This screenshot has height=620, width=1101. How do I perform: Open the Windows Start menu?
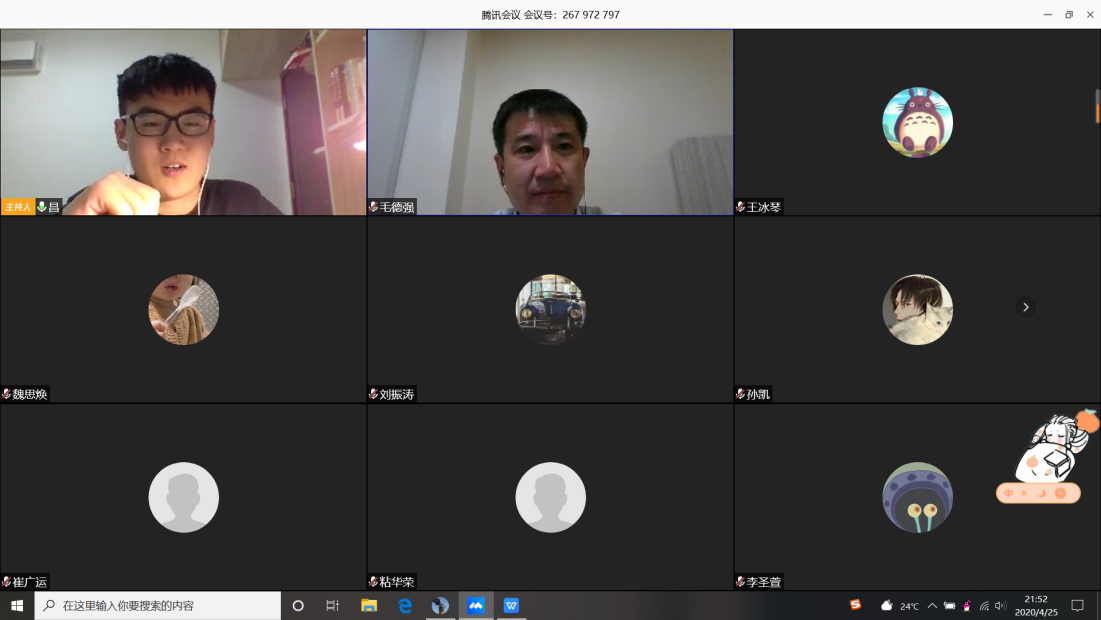(17, 606)
